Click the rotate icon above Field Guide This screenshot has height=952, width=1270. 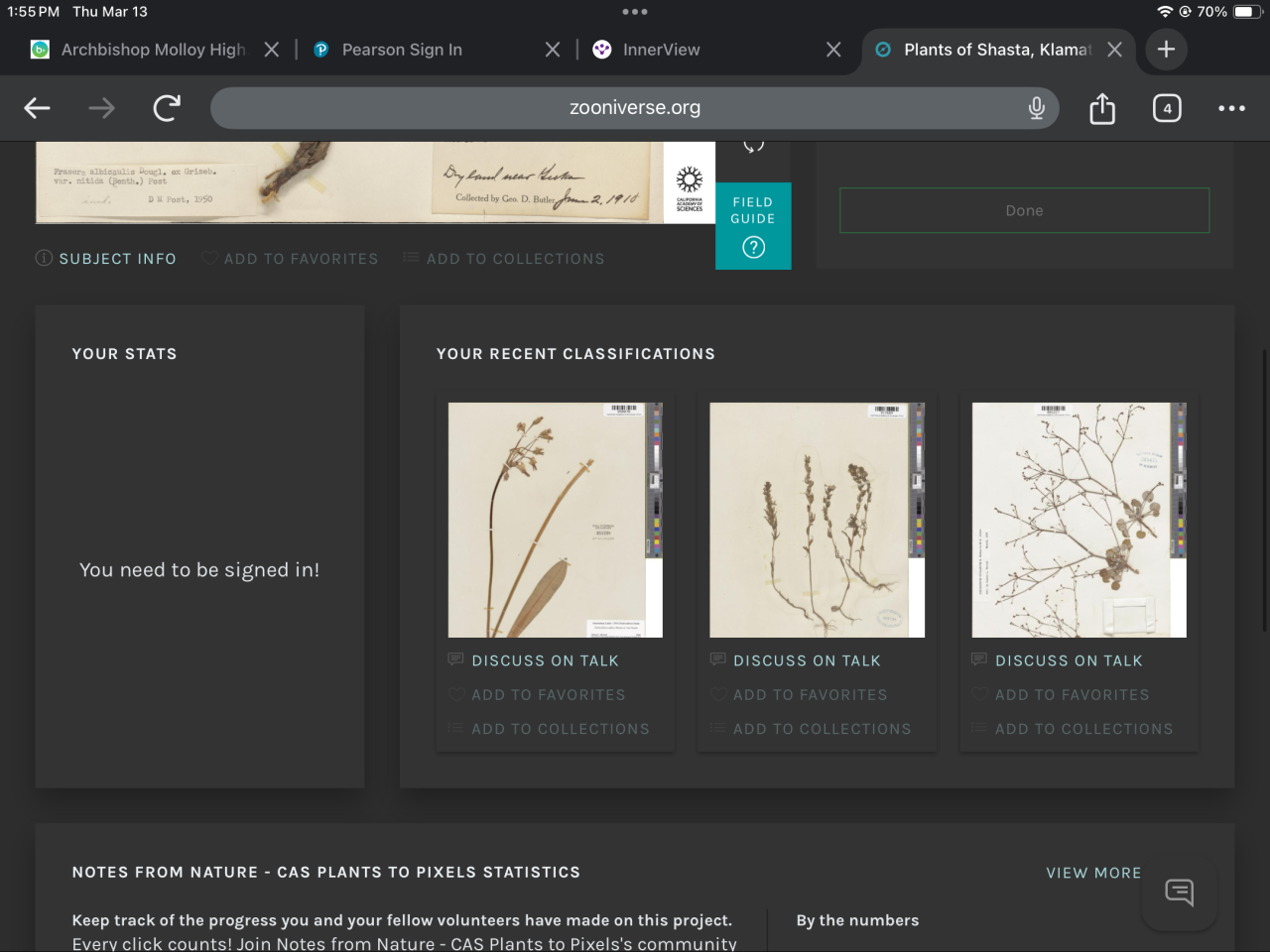pyautogui.click(x=754, y=146)
